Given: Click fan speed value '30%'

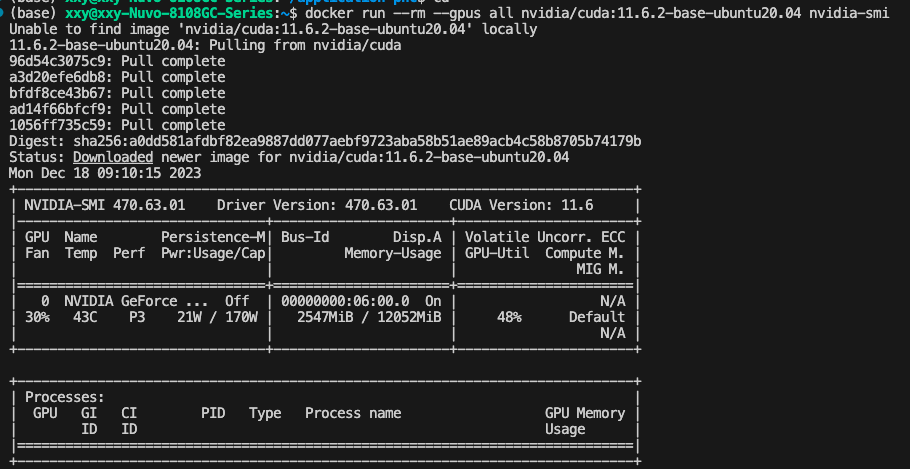Looking at the screenshot, I should (x=37, y=318).
